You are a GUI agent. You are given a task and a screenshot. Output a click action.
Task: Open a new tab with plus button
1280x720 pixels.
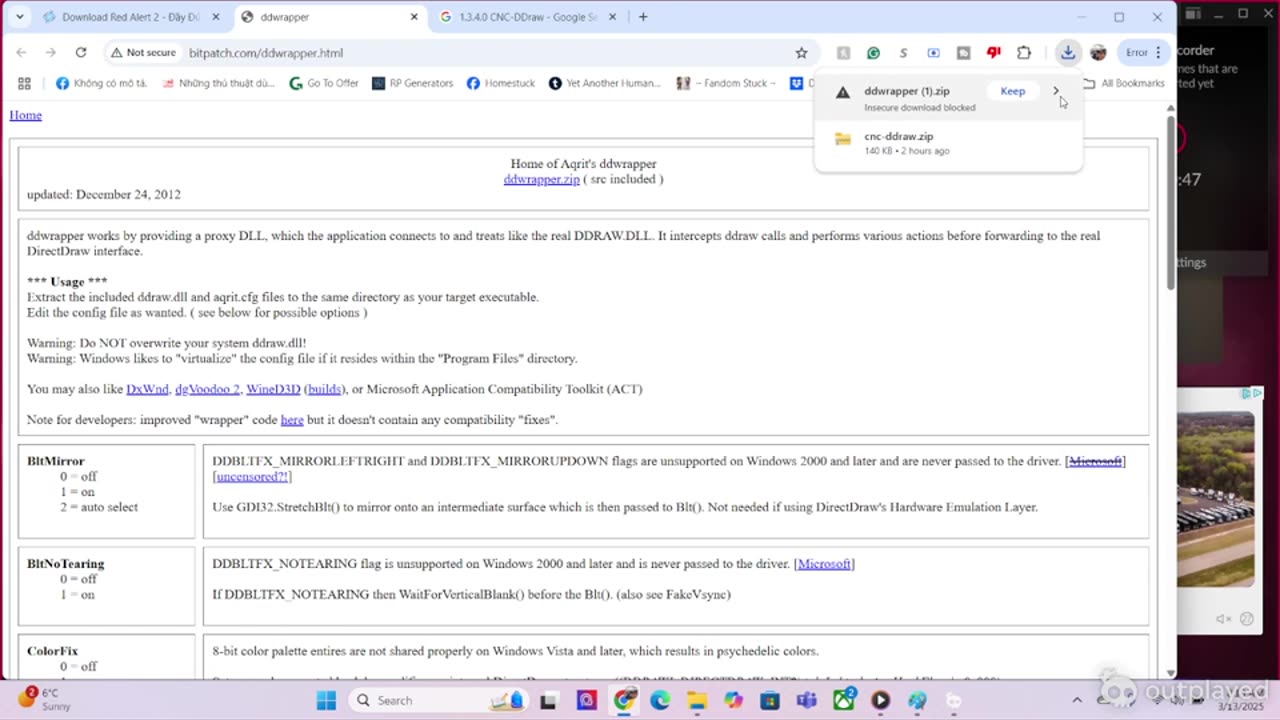[x=643, y=17]
